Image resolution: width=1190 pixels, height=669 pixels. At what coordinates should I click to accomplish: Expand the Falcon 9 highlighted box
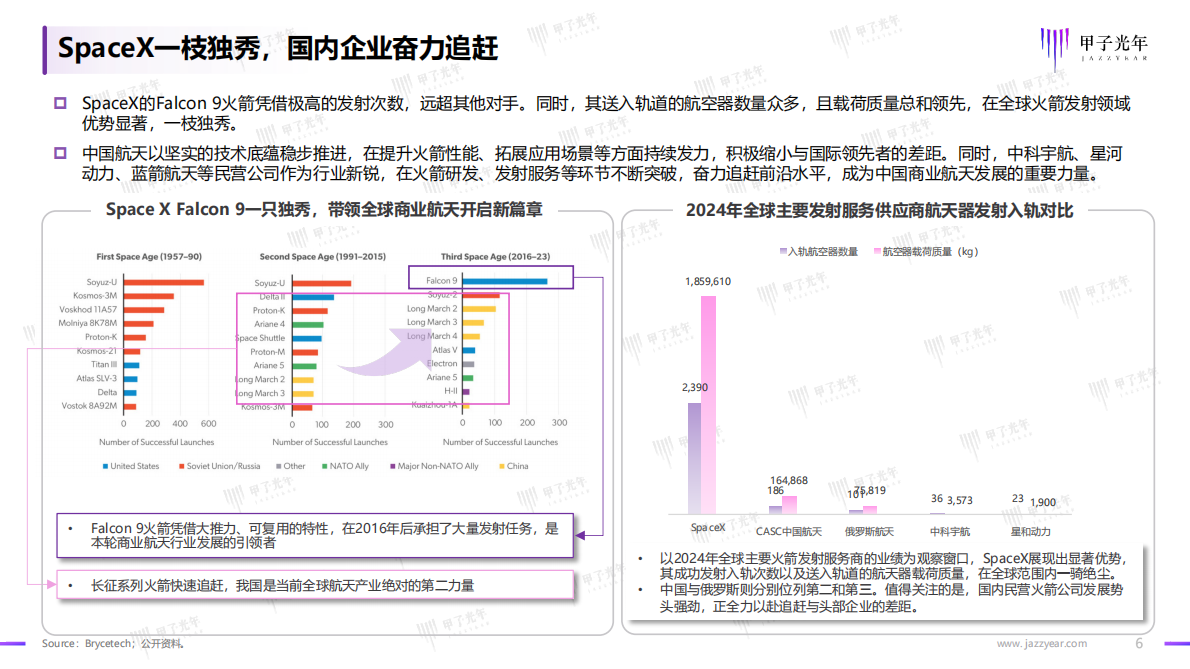[488, 277]
